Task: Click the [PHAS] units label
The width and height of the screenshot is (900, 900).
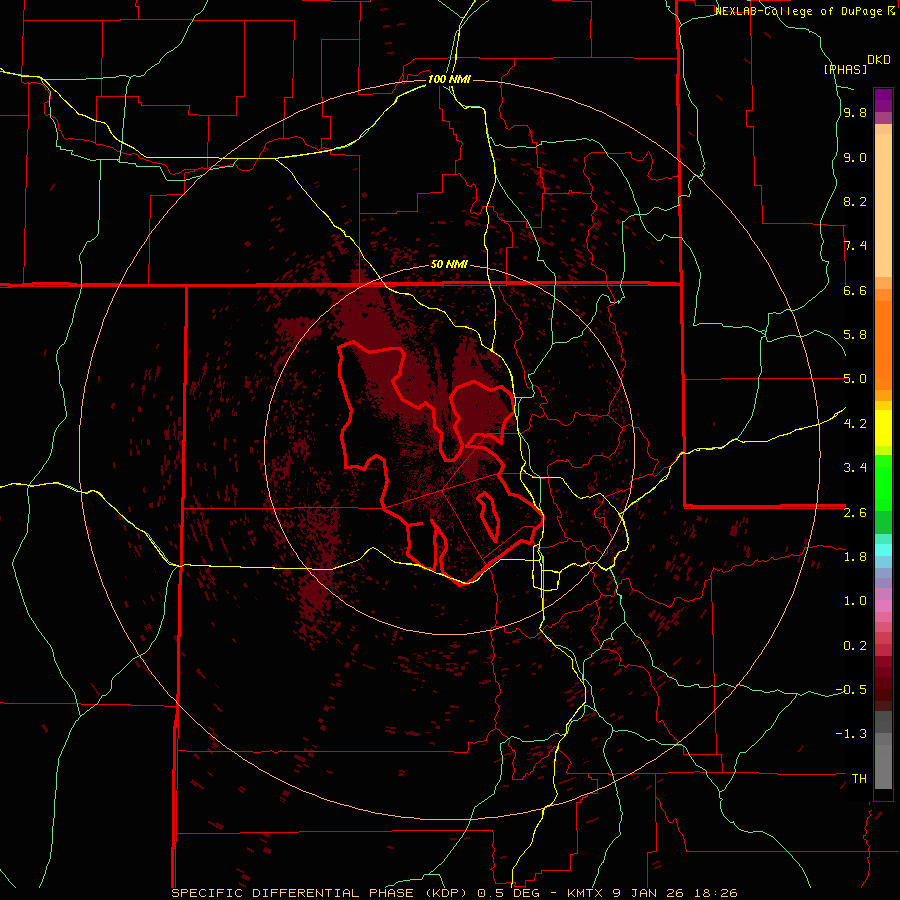Action: (x=845, y=69)
